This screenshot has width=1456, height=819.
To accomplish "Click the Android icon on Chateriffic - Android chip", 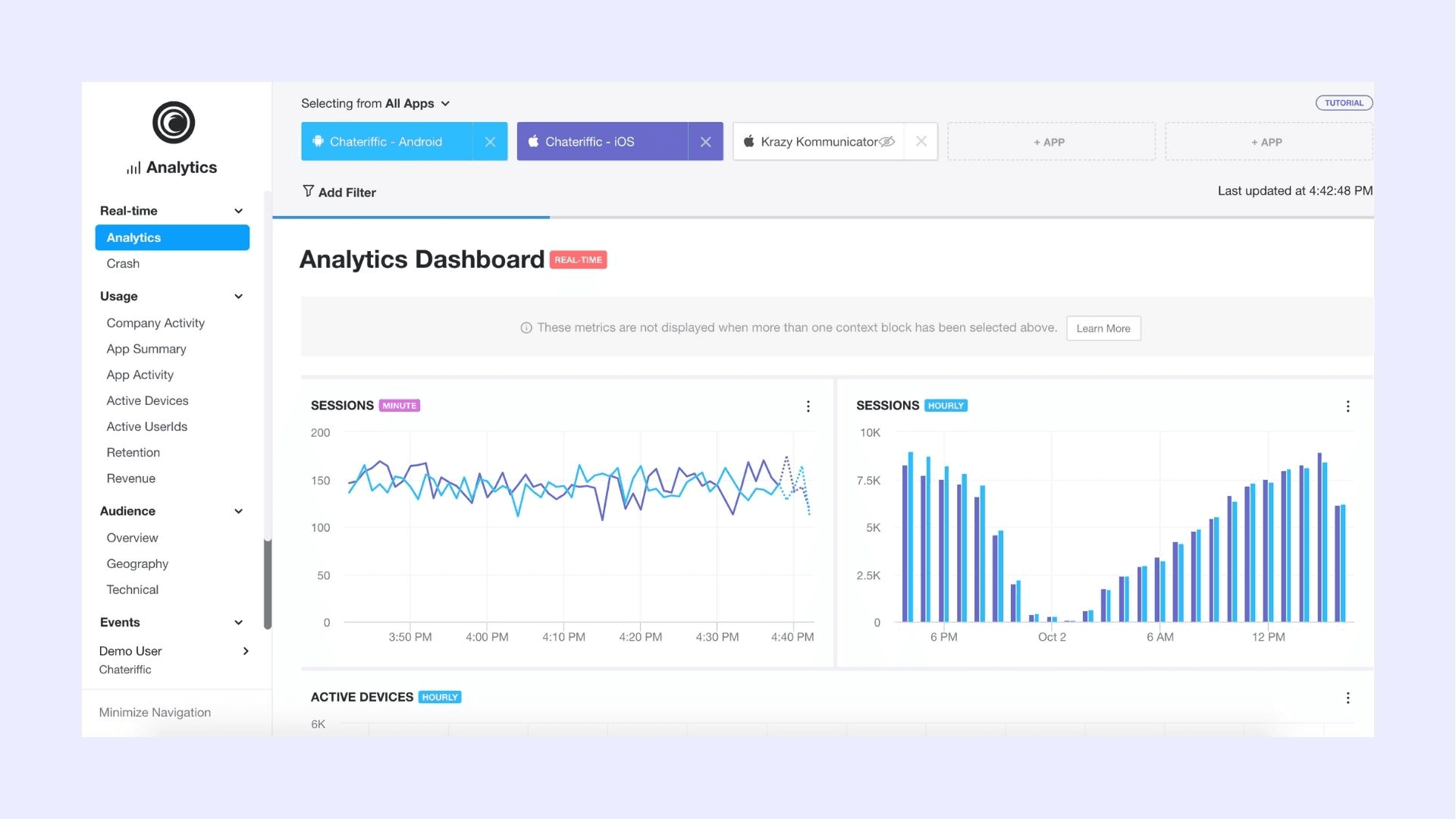I will pyautogui.click(x=318, y=141).
